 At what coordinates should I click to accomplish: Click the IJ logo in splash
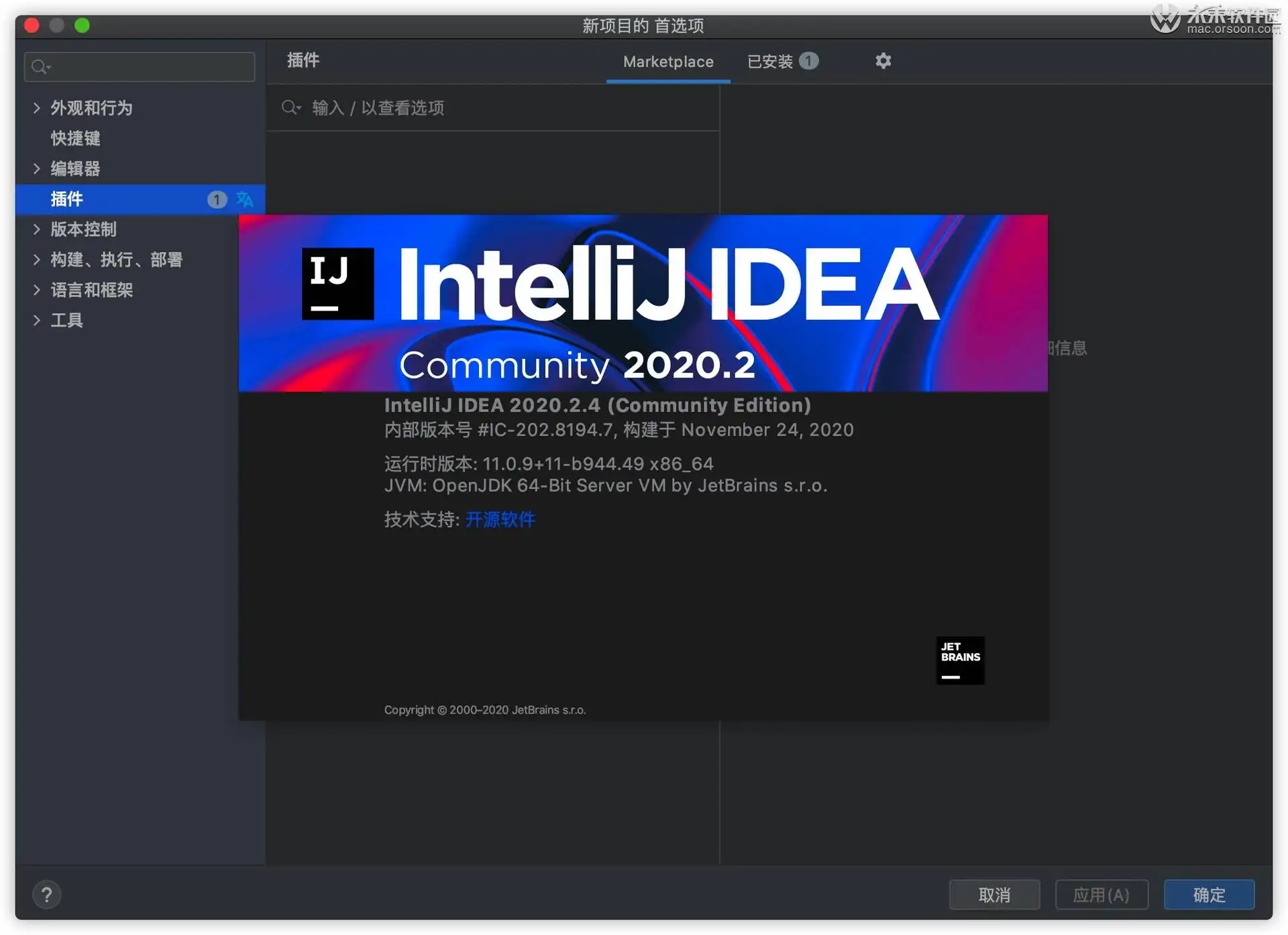point(337,284)
